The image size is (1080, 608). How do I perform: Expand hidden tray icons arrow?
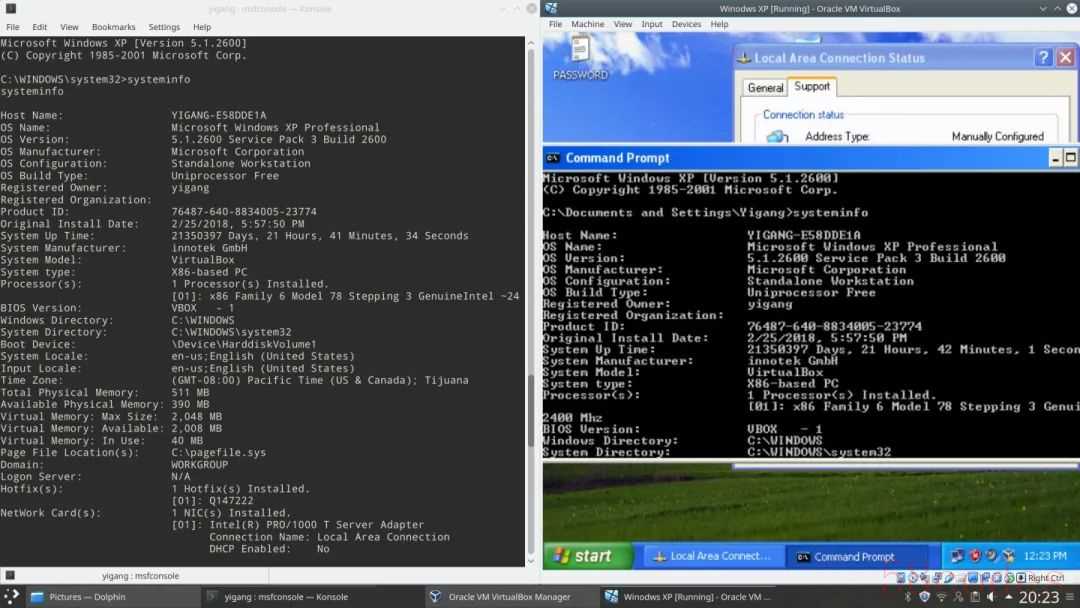coord(1008,597)
